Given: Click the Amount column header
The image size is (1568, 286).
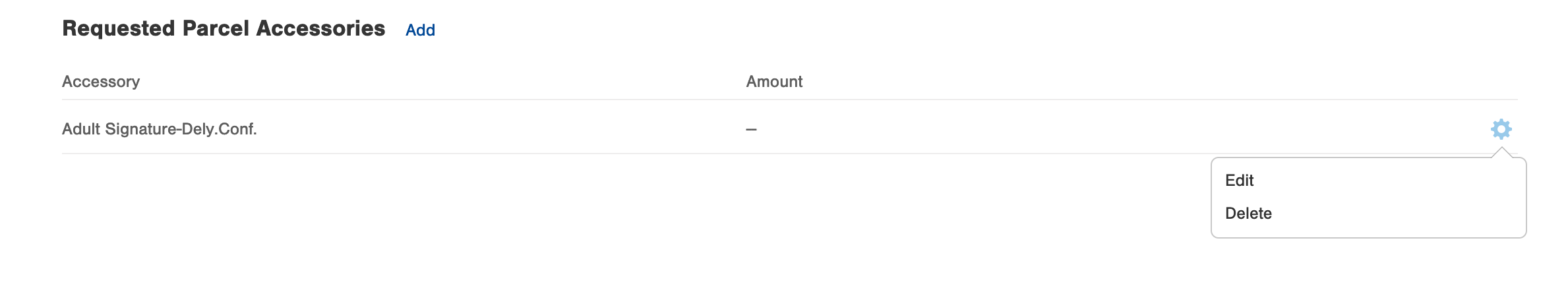Looking at the screenshot, I should 774,82.
